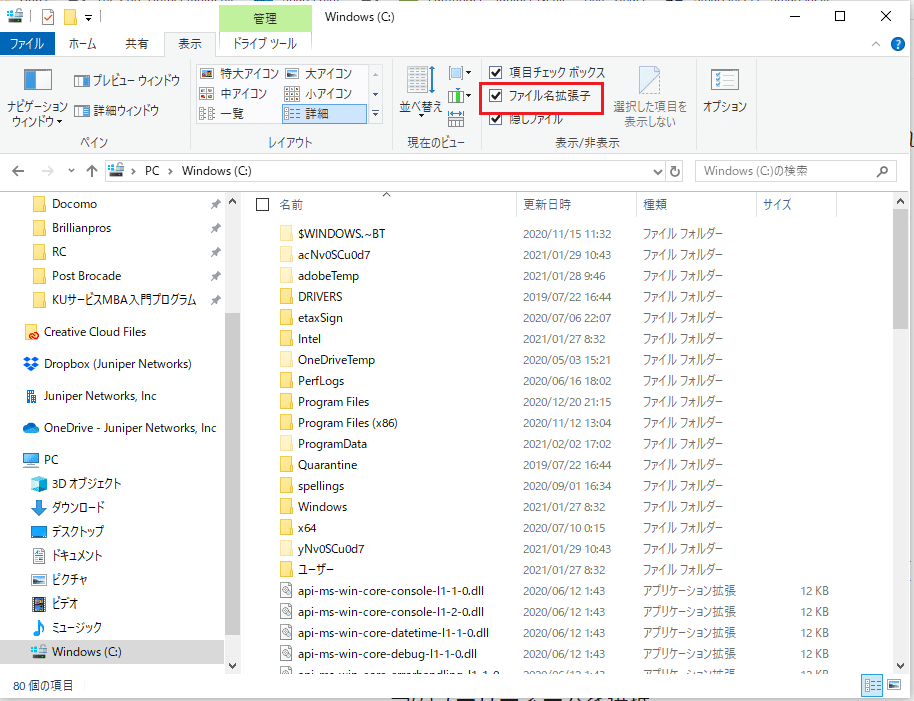This screenshot has width=914, height=701.
Task: Open the Home (ホーム) tab
Action: pos(82,44)
